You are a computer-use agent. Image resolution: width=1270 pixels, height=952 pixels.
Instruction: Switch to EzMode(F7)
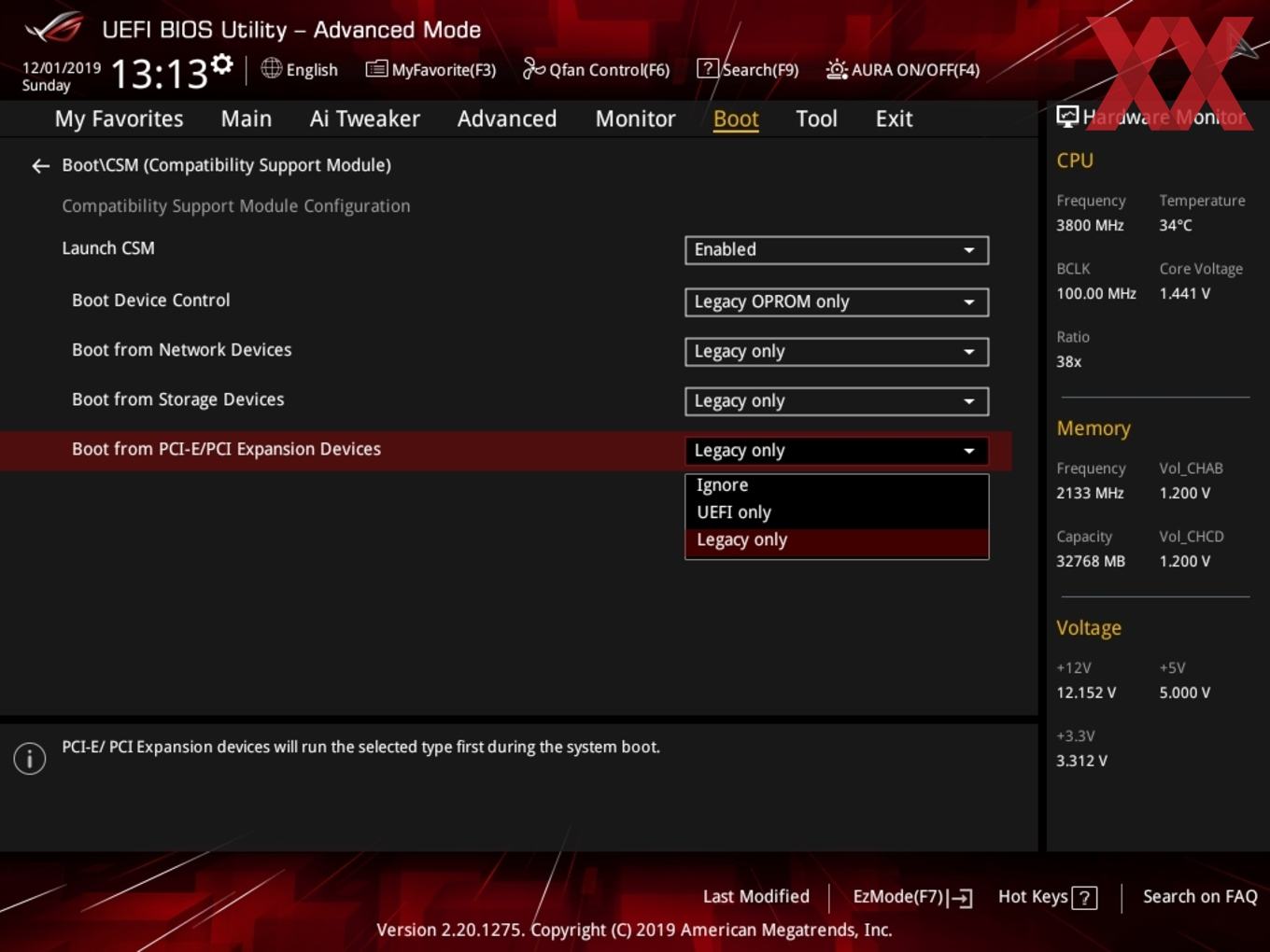point(912,897)
